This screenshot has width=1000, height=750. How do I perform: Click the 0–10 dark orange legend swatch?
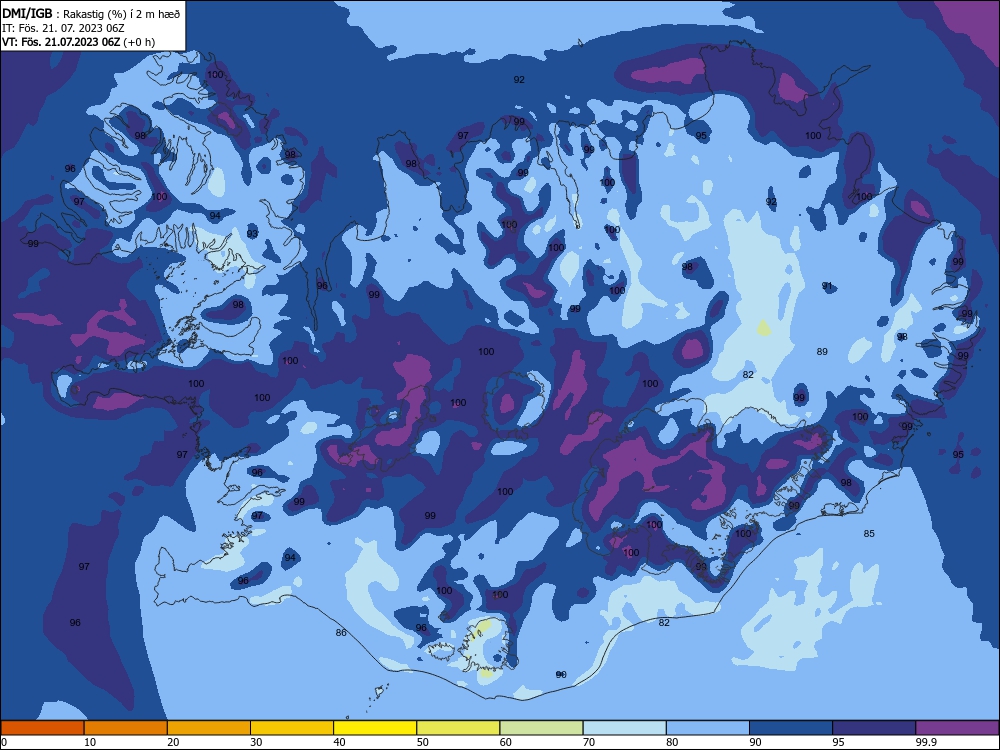pos(43,728)
